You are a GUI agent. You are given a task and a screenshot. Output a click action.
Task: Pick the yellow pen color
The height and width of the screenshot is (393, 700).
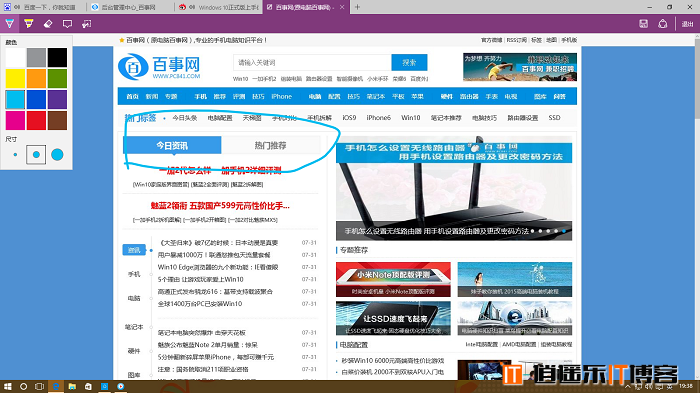click(x=15, y=79)
